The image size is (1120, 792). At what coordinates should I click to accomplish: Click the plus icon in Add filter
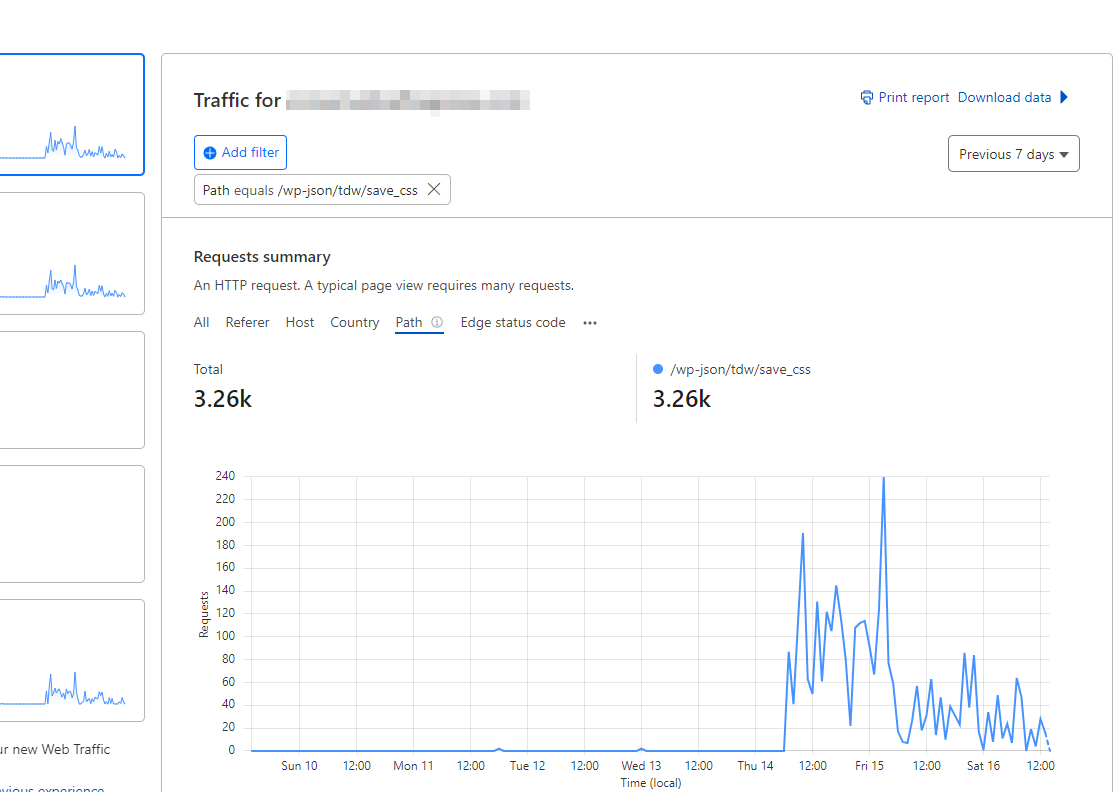(x=210, y=153)
